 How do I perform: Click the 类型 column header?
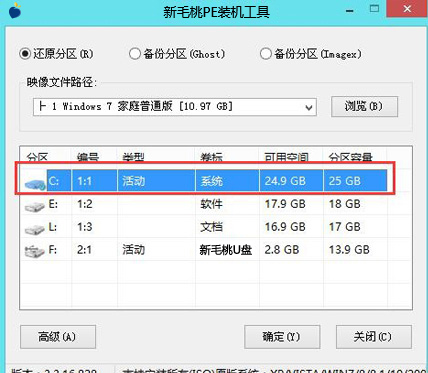pos(133,157)
